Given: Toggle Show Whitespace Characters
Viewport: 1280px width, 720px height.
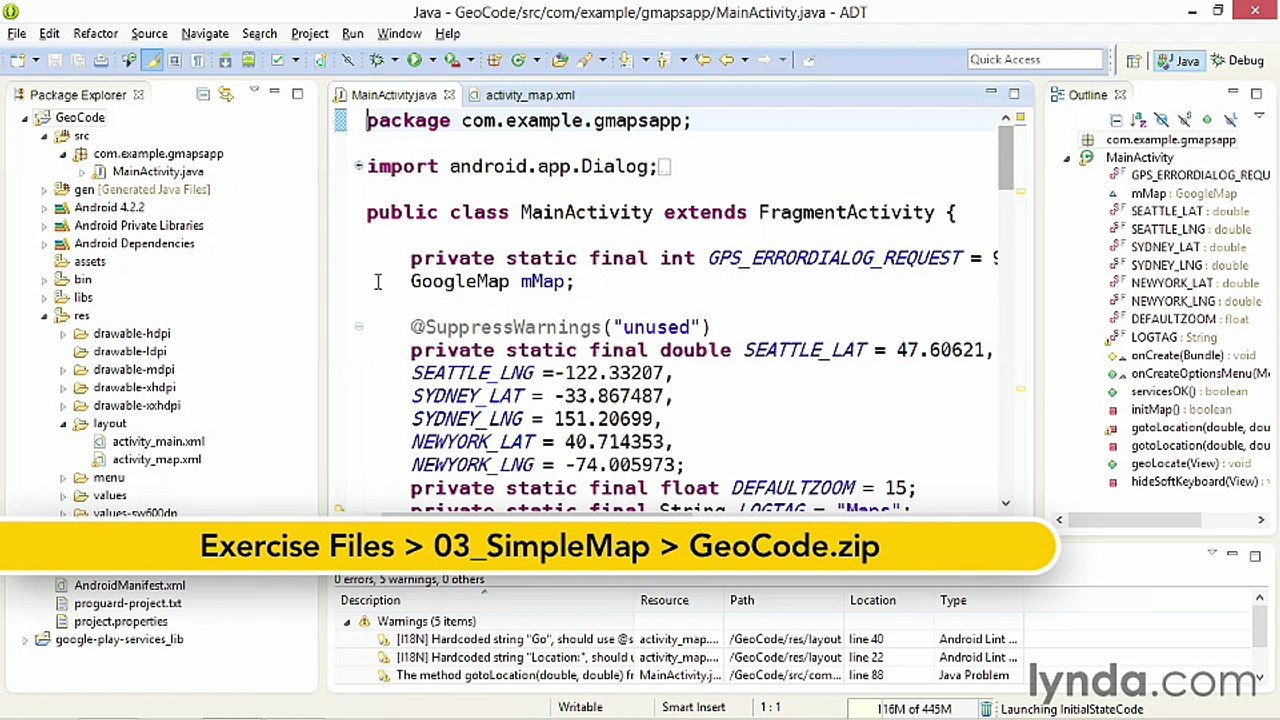Looking at the screenshot, I should tap(198, 60).
